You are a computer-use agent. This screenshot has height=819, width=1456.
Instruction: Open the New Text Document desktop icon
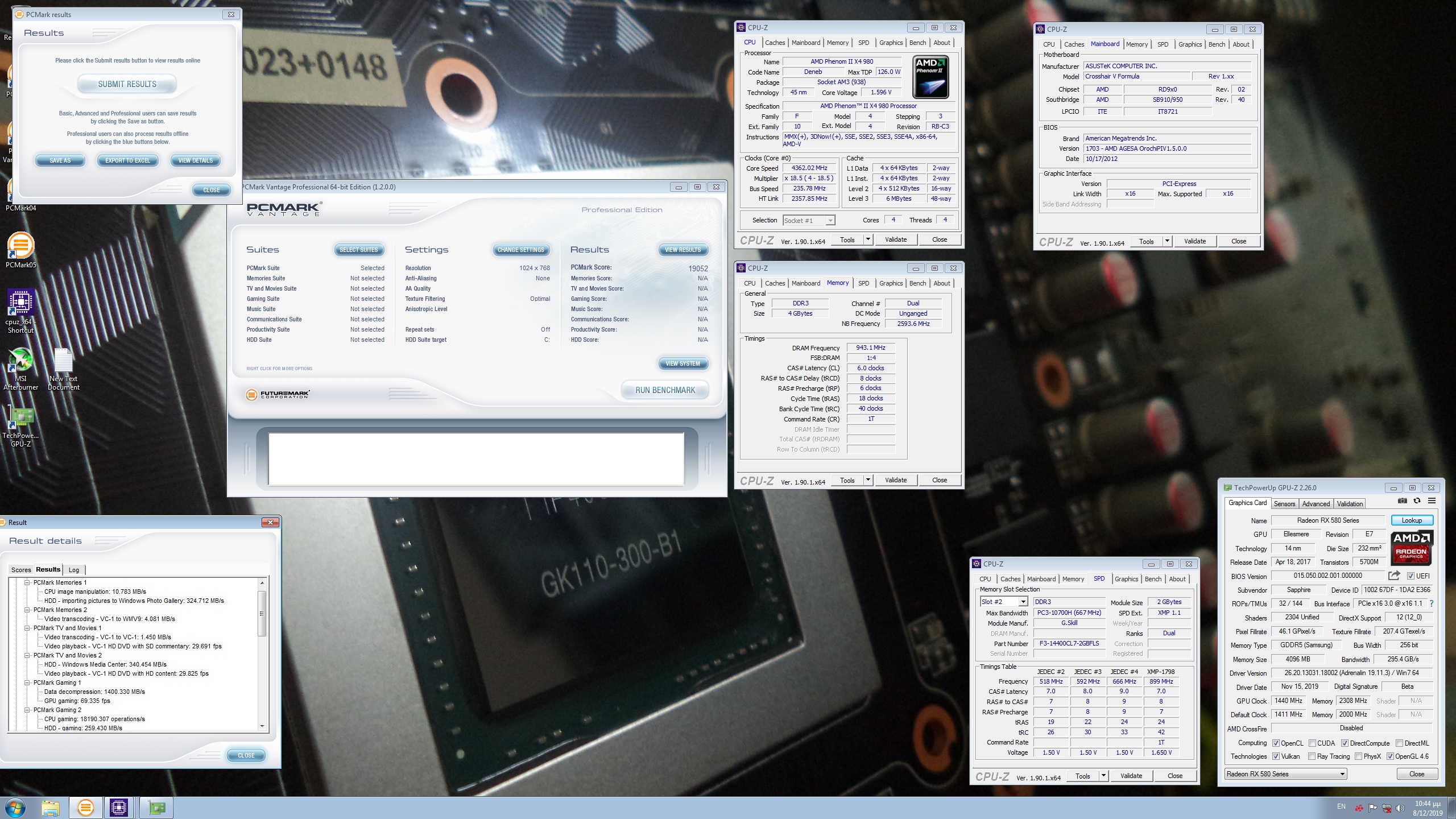pyautogui.click(x=64, y=369)
